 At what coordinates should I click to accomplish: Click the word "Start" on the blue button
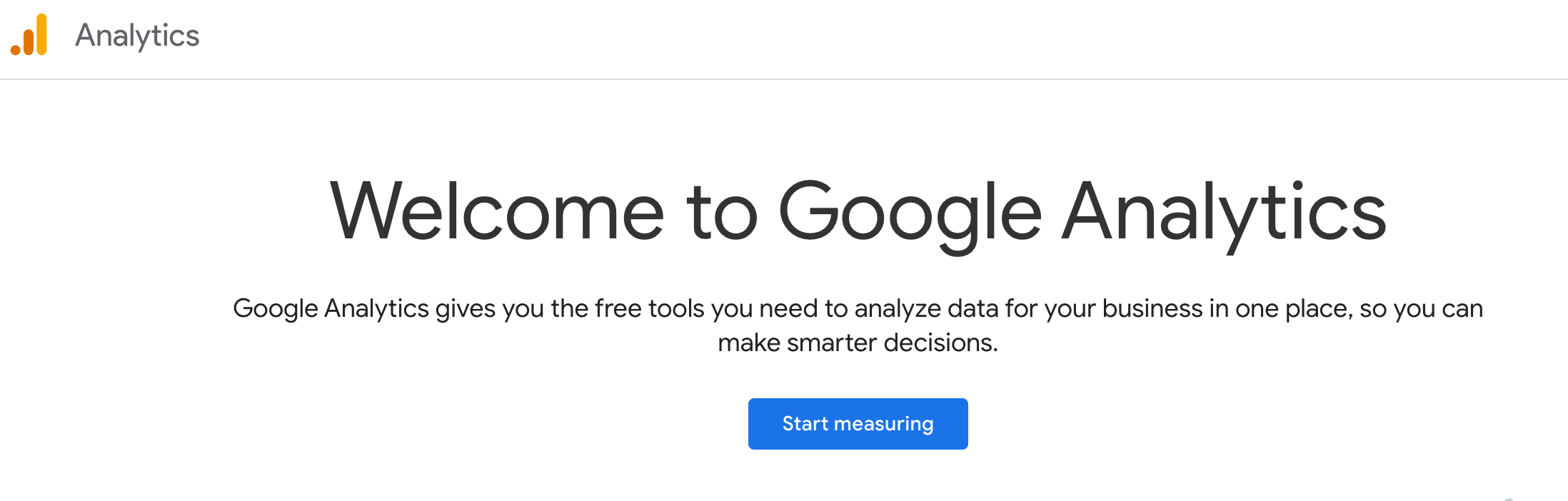805,424
